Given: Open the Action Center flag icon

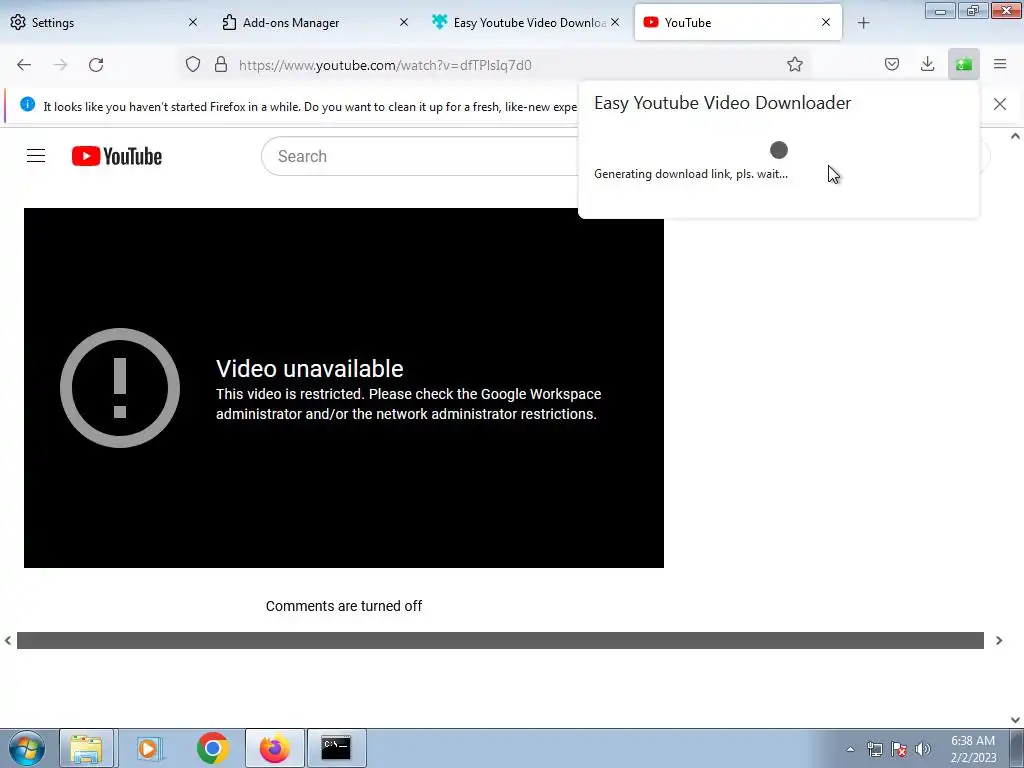Looking at the screenshot, I should click(x=899, y=749).
